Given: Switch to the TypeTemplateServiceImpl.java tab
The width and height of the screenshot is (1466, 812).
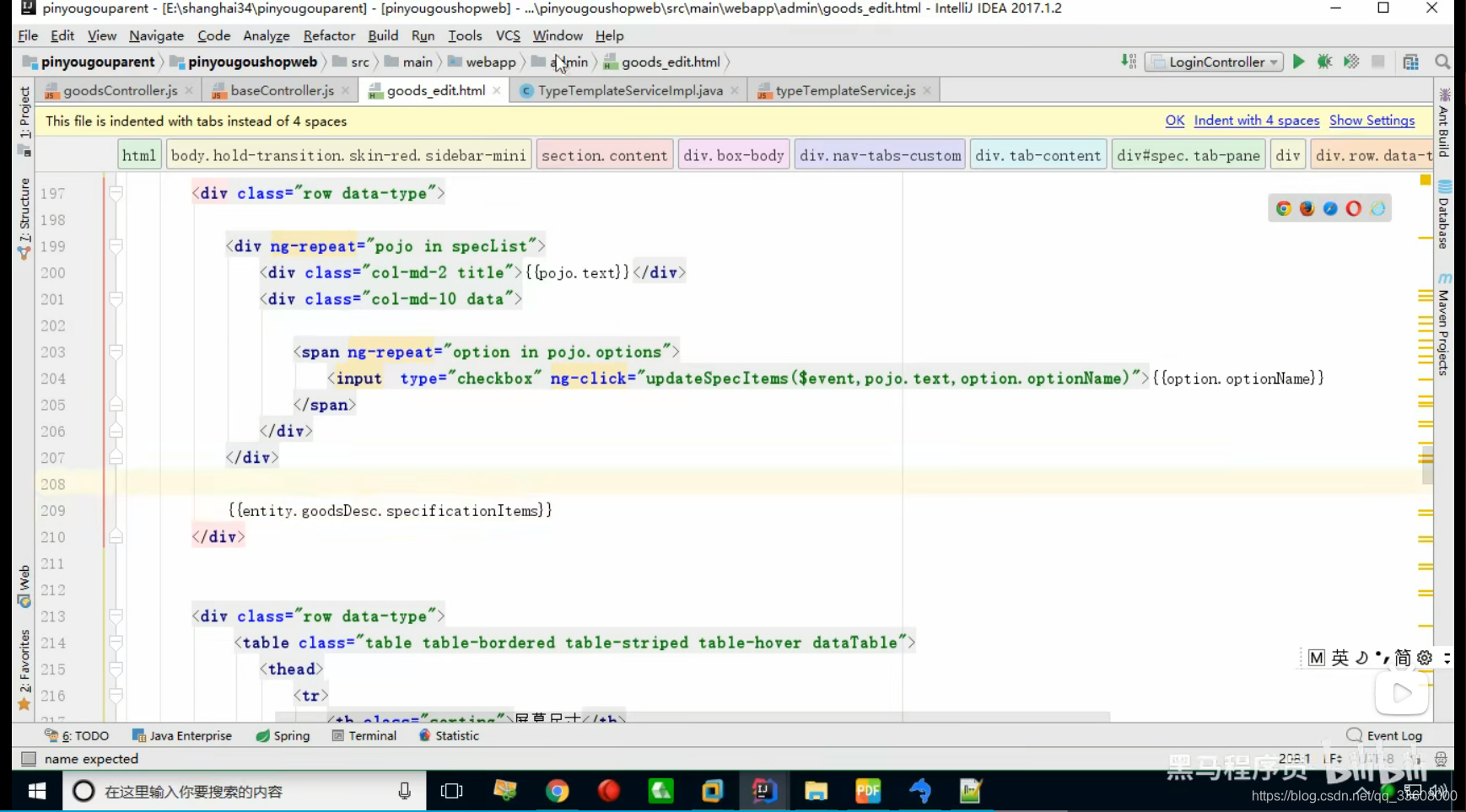Looking at the screenshot, I should (629, 90).
